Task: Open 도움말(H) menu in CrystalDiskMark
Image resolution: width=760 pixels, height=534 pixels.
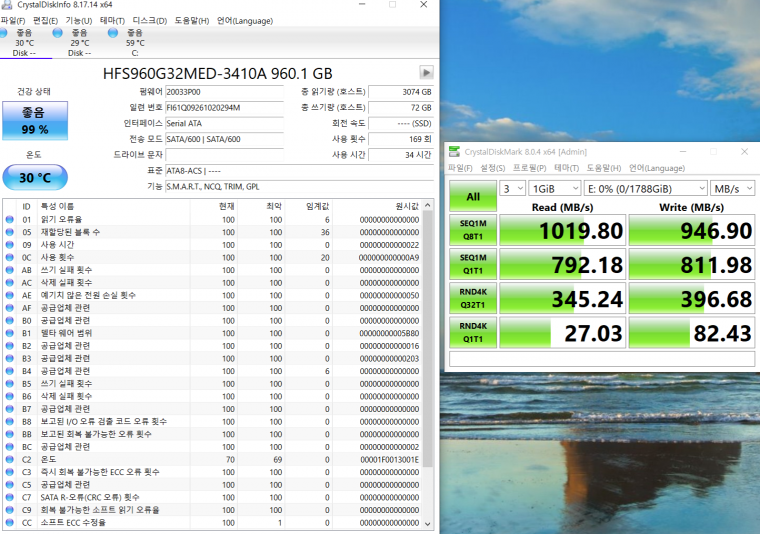Action: [603, 168]
